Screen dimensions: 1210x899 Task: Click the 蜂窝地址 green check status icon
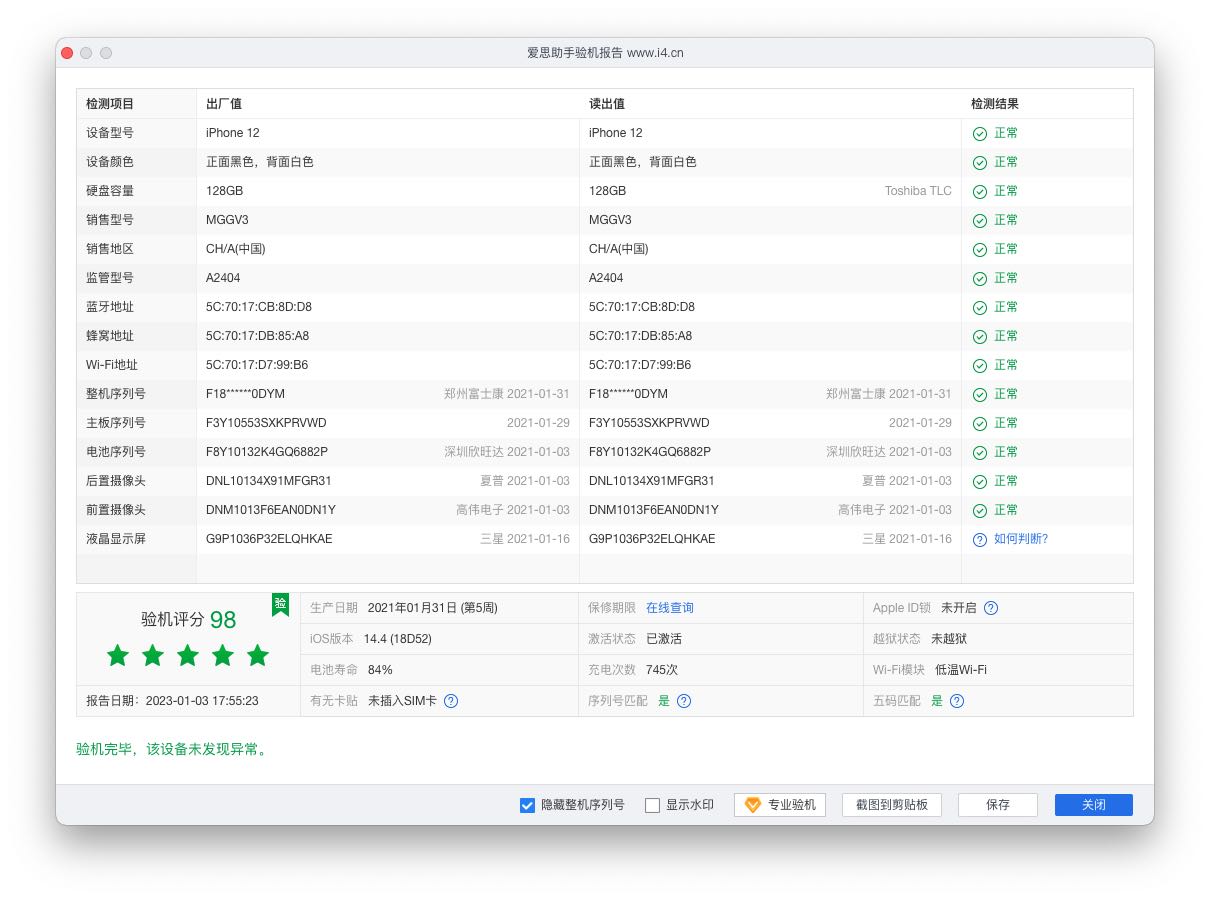click(980, 336)
